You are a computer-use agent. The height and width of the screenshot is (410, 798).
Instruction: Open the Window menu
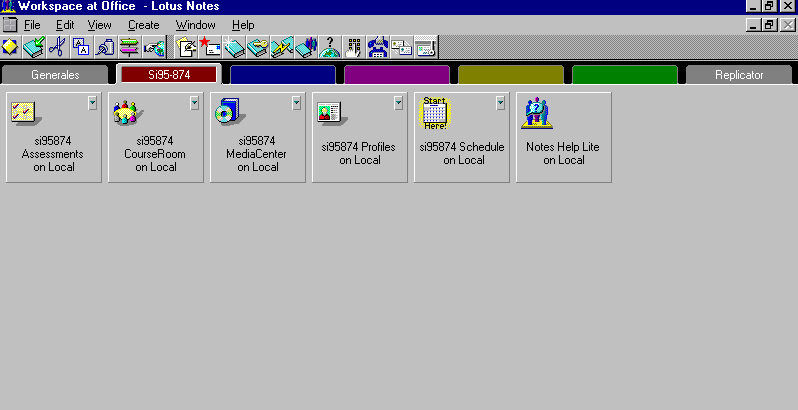(195, 25)
